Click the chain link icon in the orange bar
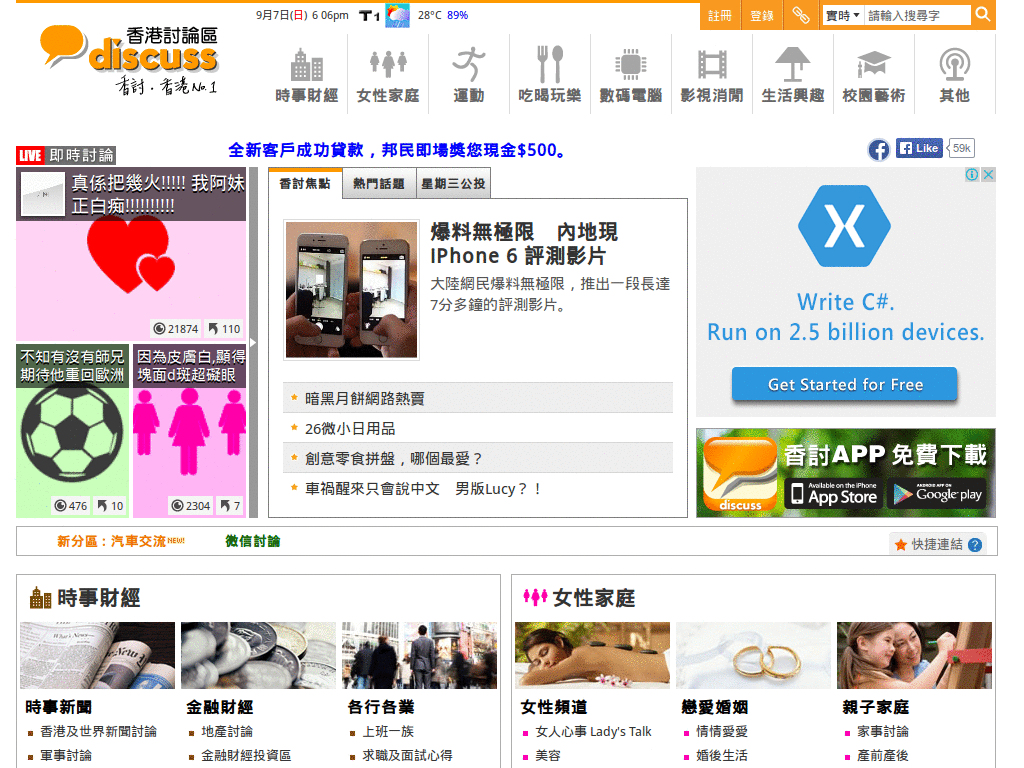The image size is (1024, 768). 801,16
